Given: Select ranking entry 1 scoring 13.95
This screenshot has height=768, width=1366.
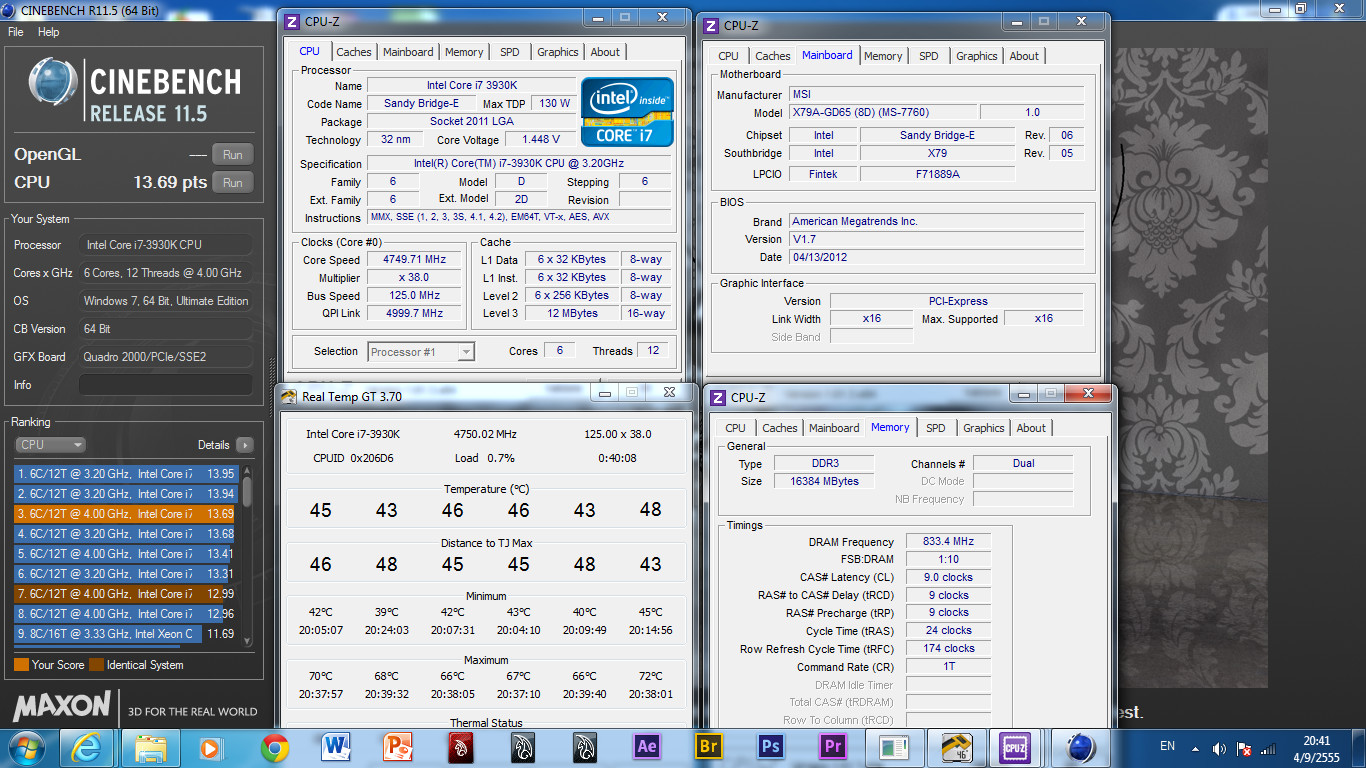Looking at the screenshot, I should (x=126, y=474).
